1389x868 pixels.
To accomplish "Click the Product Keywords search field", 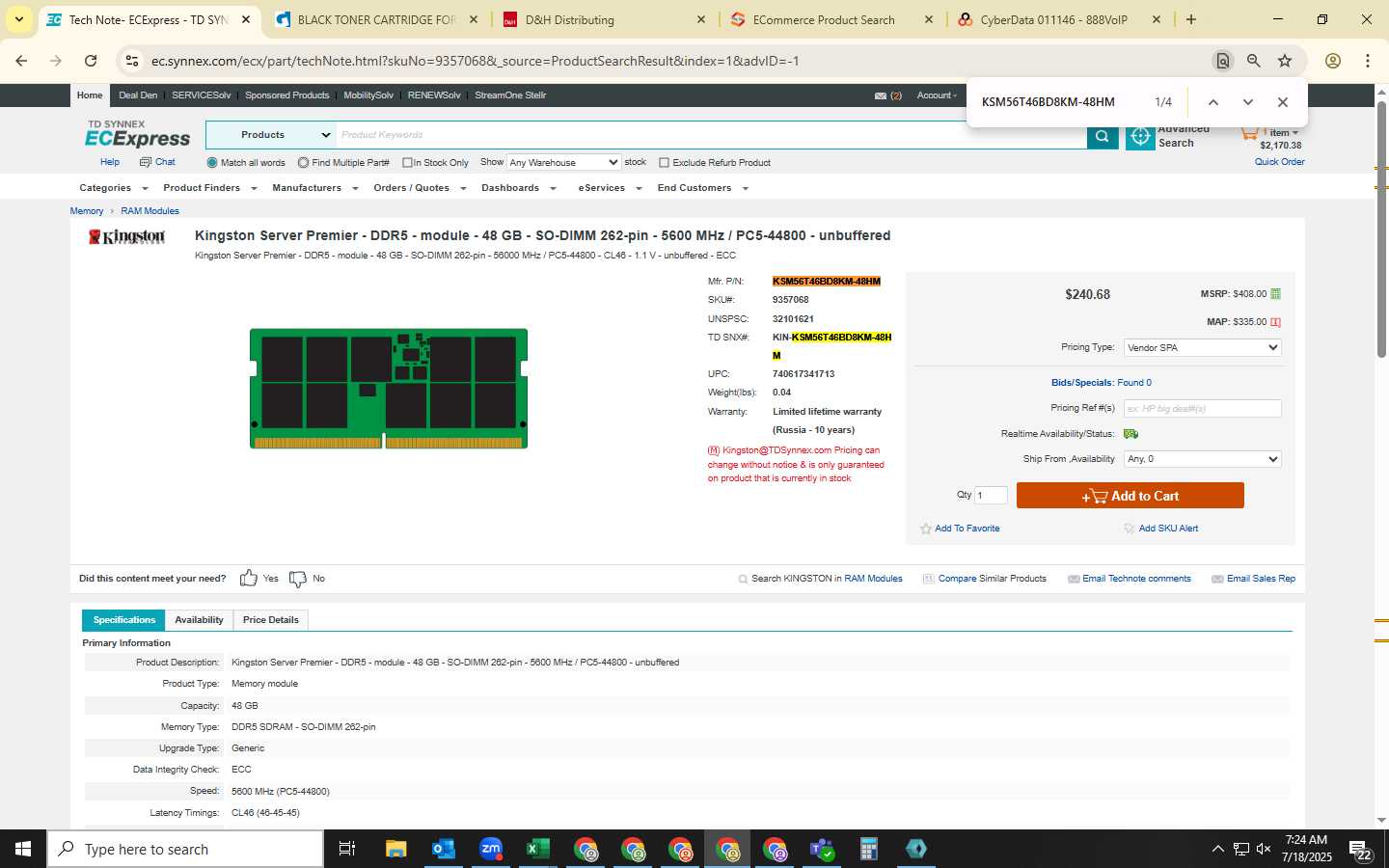I will coord(712,135).
